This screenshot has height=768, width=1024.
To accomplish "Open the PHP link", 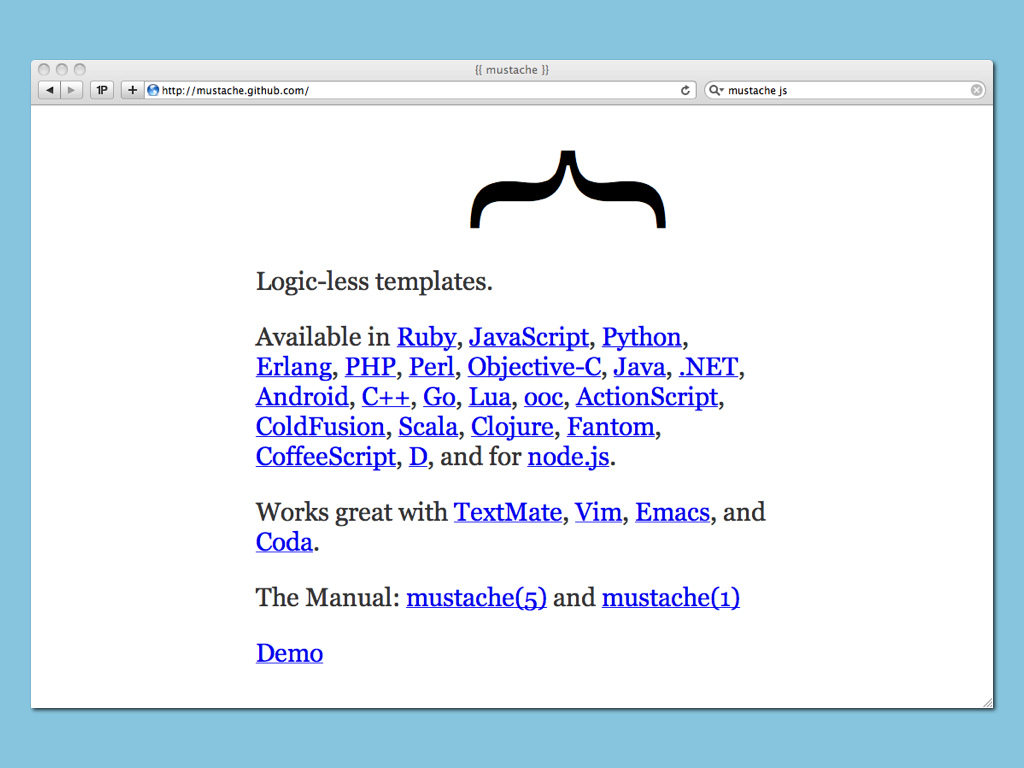I will pyautogui.click(x=370, y=367).
